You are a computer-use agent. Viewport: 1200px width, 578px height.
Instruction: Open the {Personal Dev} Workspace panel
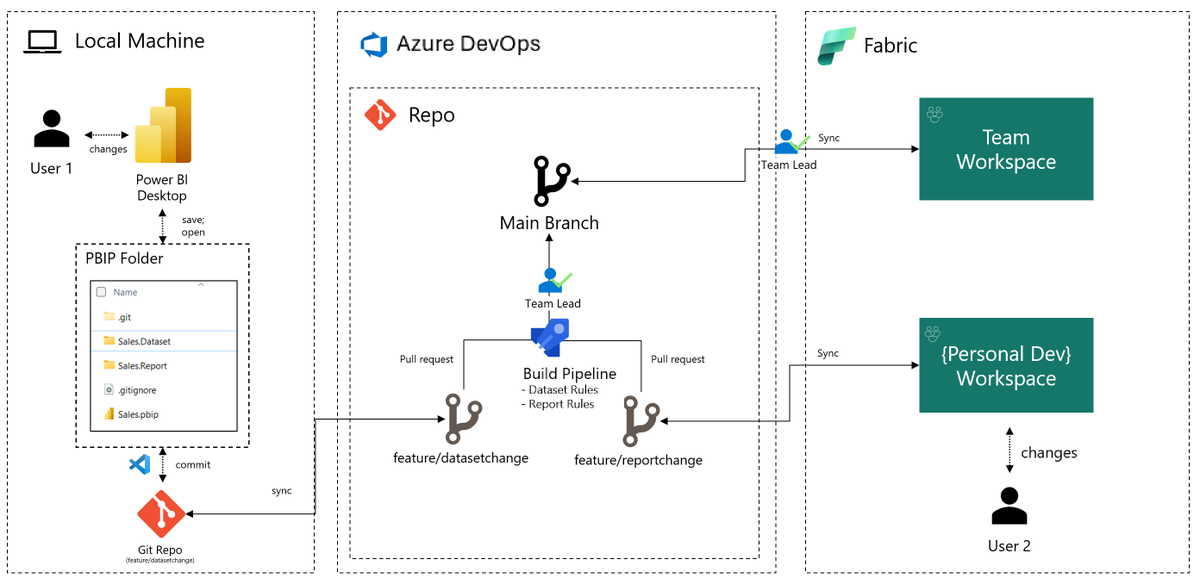coord(1006,365)
